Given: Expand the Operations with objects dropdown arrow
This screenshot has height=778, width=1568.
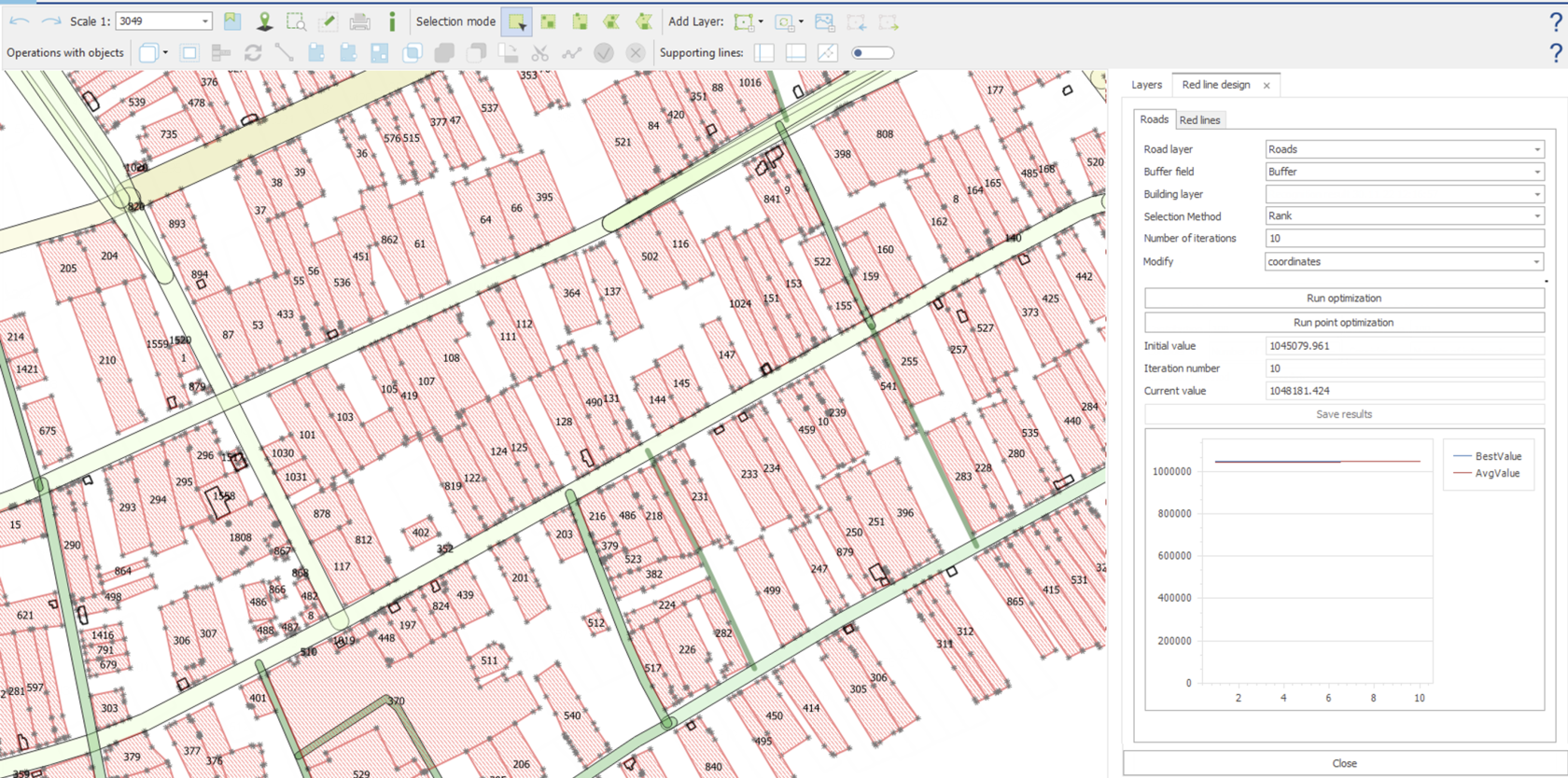Looking at the screenshot, I should 165,53.
